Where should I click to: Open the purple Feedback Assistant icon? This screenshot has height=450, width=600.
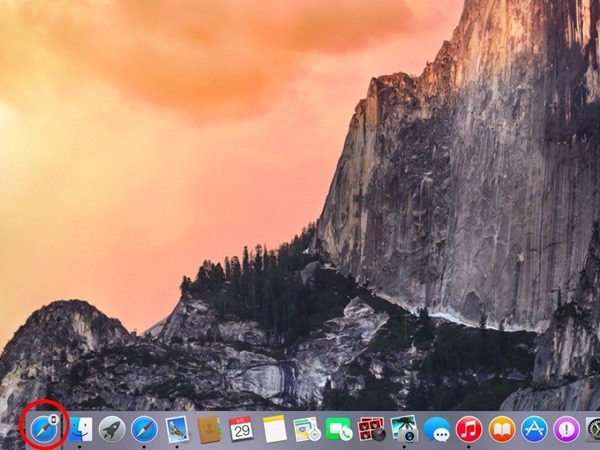(567, 429)
